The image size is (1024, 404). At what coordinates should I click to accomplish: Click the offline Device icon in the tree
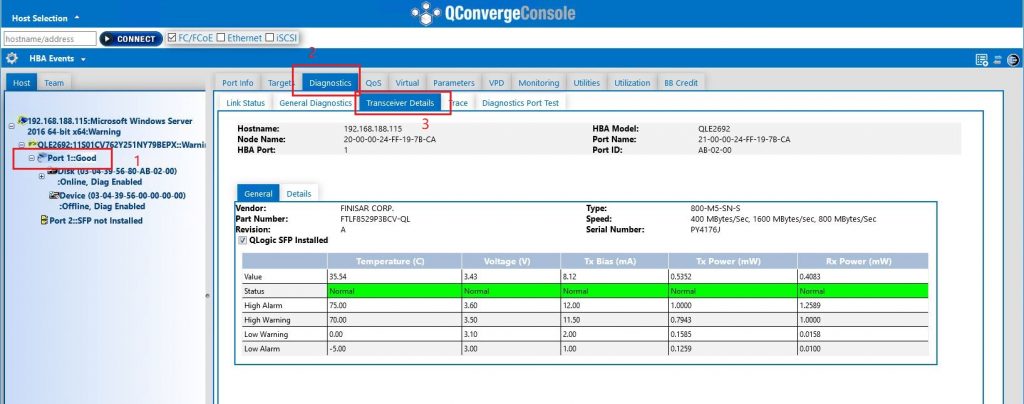click(x=54, y=195)
